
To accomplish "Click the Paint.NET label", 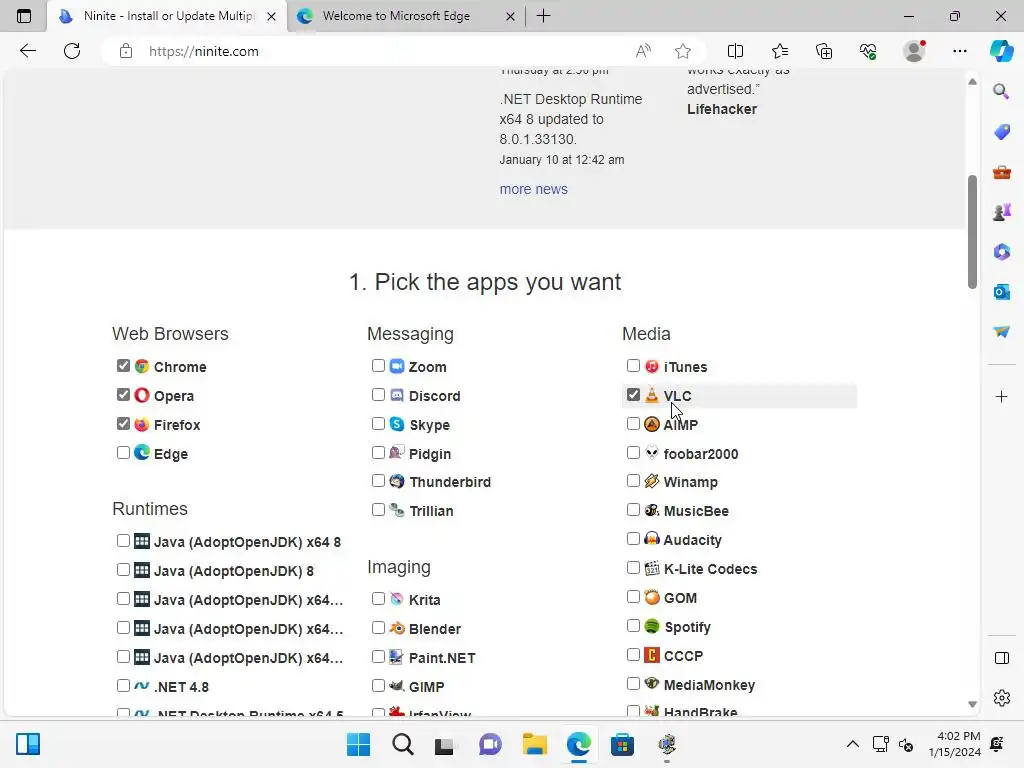I will point(442,658).
